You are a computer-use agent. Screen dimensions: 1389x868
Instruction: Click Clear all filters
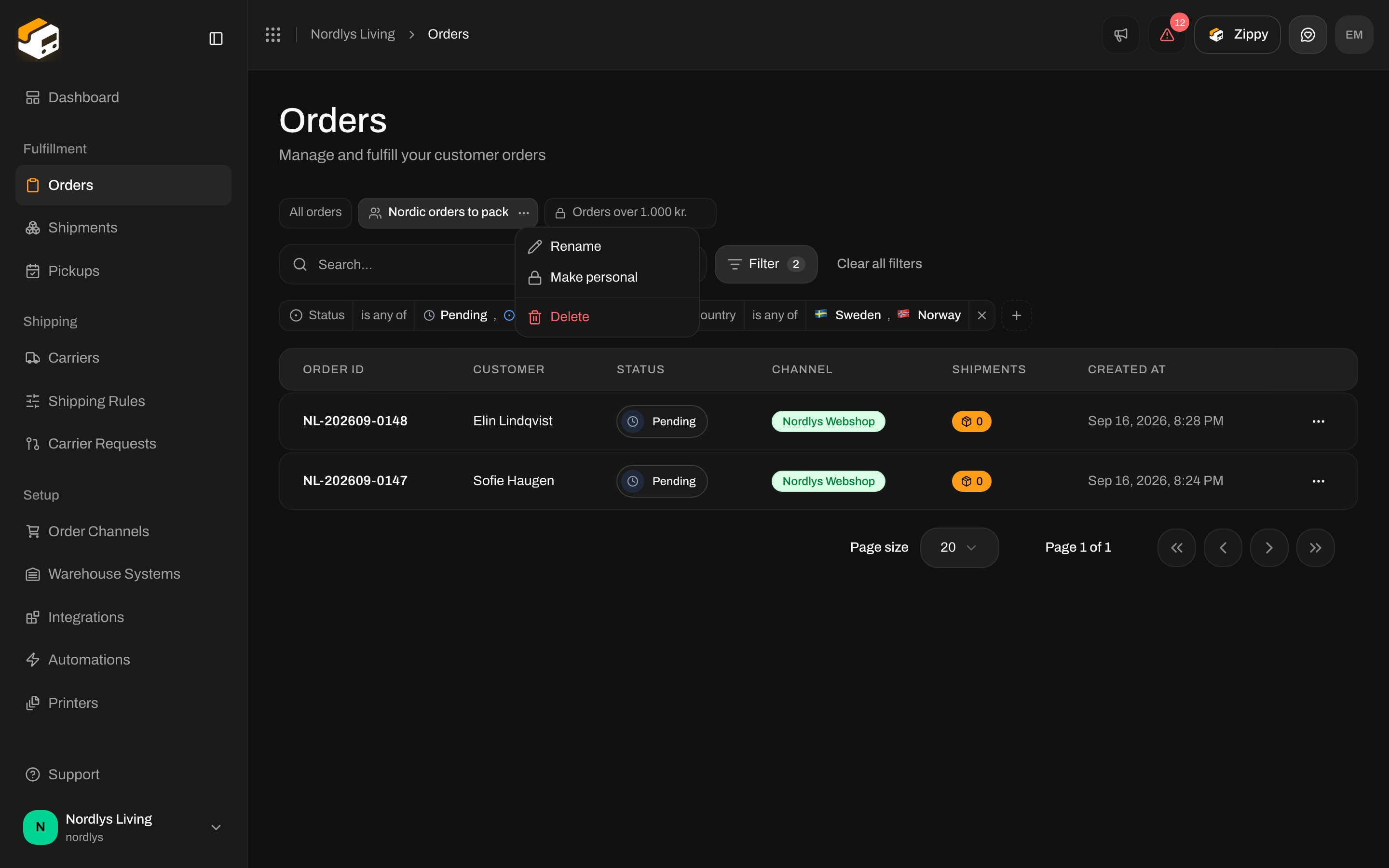pyautogui.click(x=879, y=264)
